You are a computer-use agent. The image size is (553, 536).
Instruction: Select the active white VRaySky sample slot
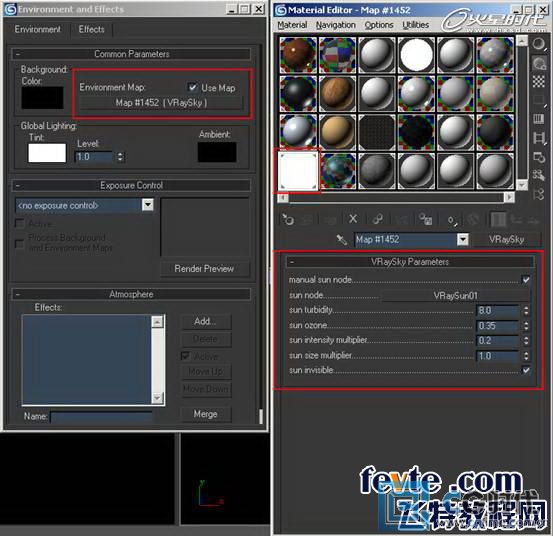click(x=298, y=171)
